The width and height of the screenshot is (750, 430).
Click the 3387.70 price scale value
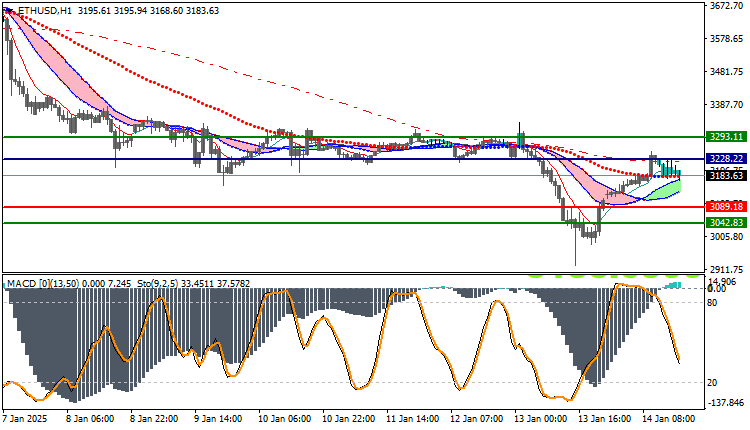[726, 104]
